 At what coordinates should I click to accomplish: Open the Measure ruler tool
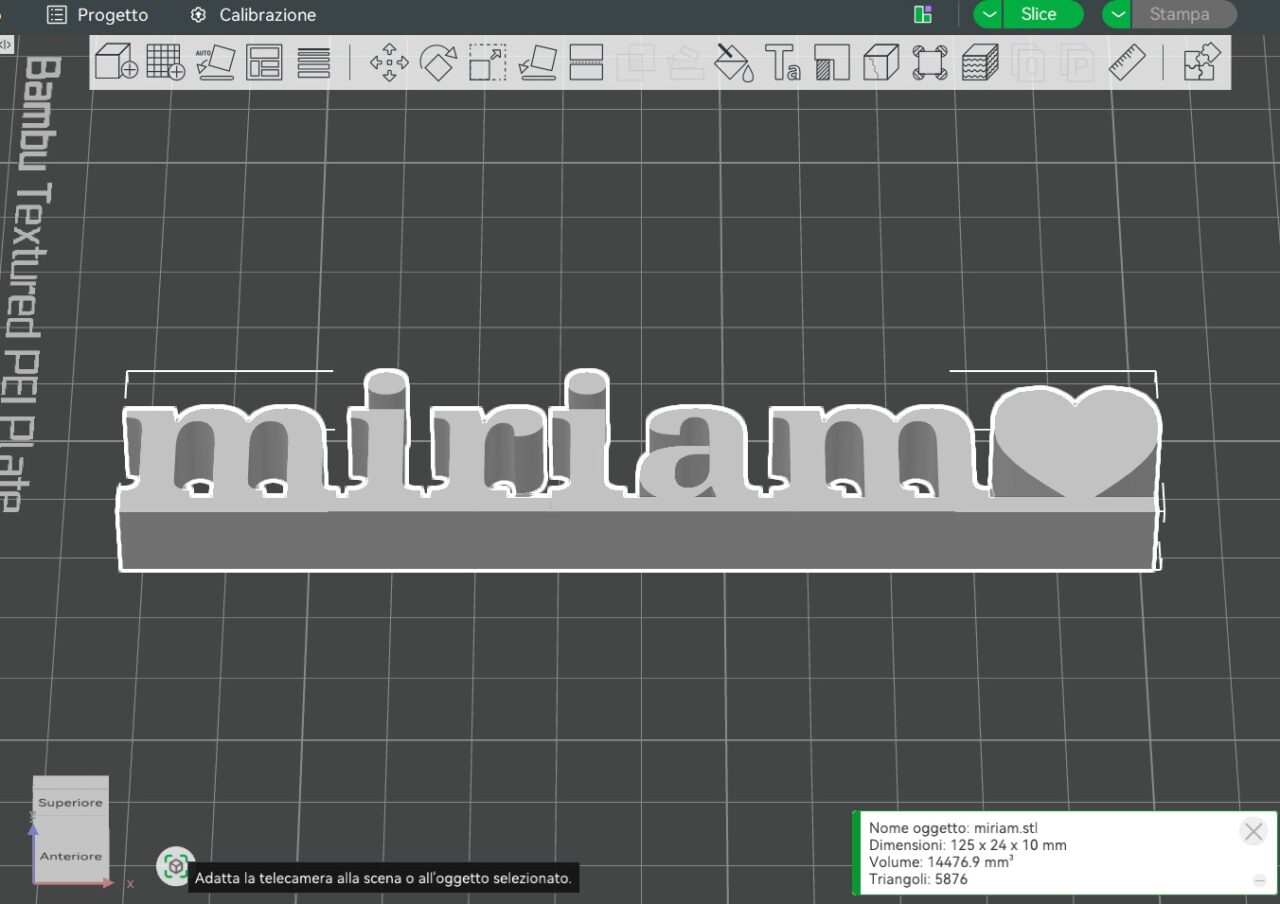pyautogui.click(x=1127, y=62)
